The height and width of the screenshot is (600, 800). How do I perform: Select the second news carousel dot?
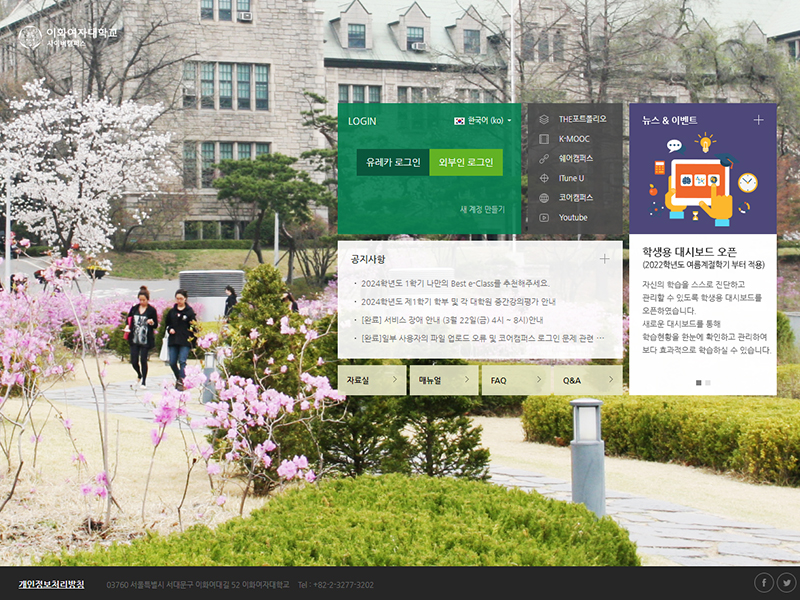[708, 383]
